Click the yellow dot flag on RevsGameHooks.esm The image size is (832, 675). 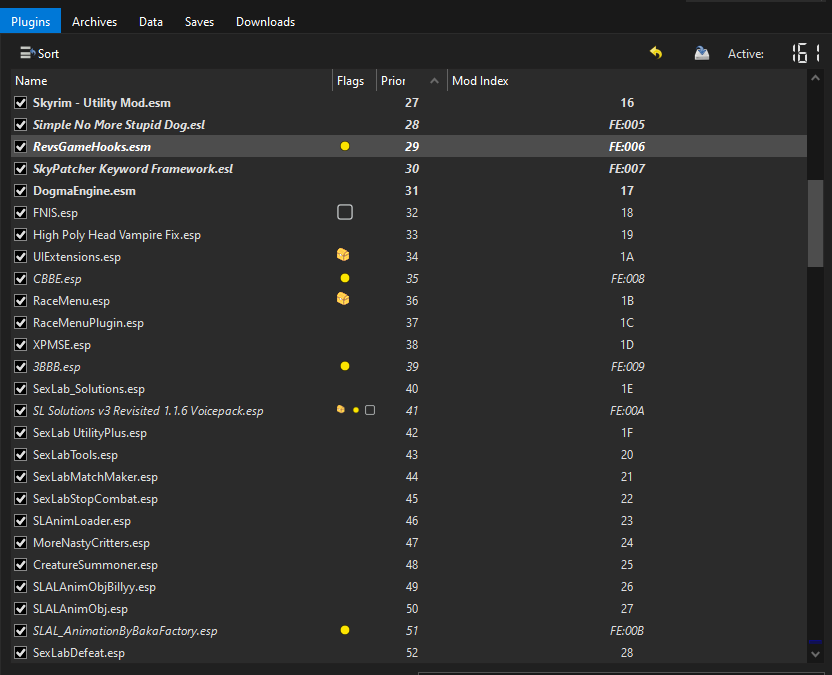pyautogui.click(x=345, y=146)
